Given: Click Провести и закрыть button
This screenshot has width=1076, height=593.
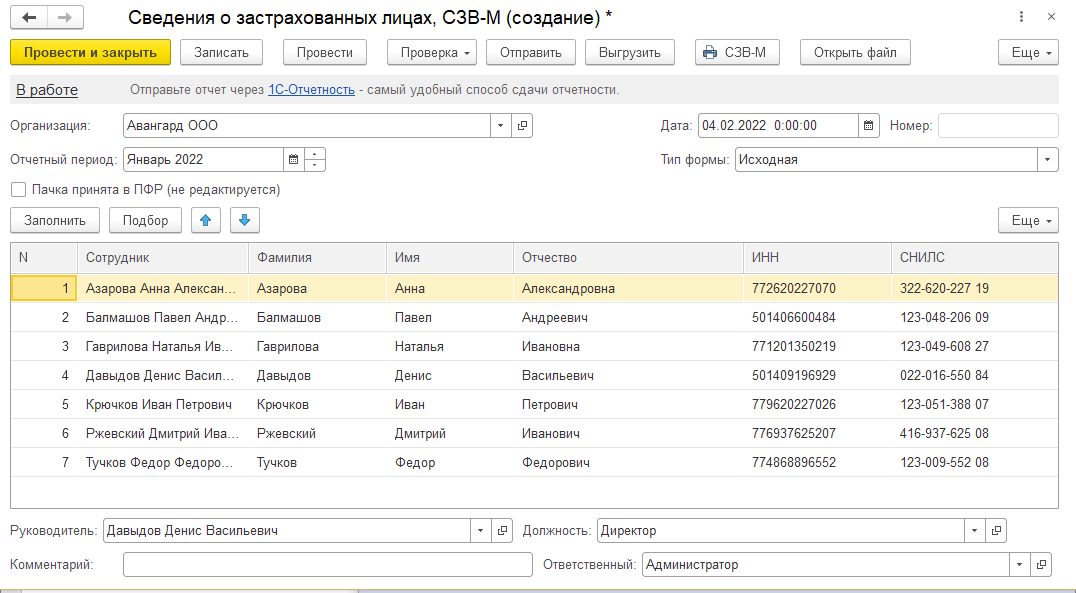Looking at the screenshot, I should 90,52.
